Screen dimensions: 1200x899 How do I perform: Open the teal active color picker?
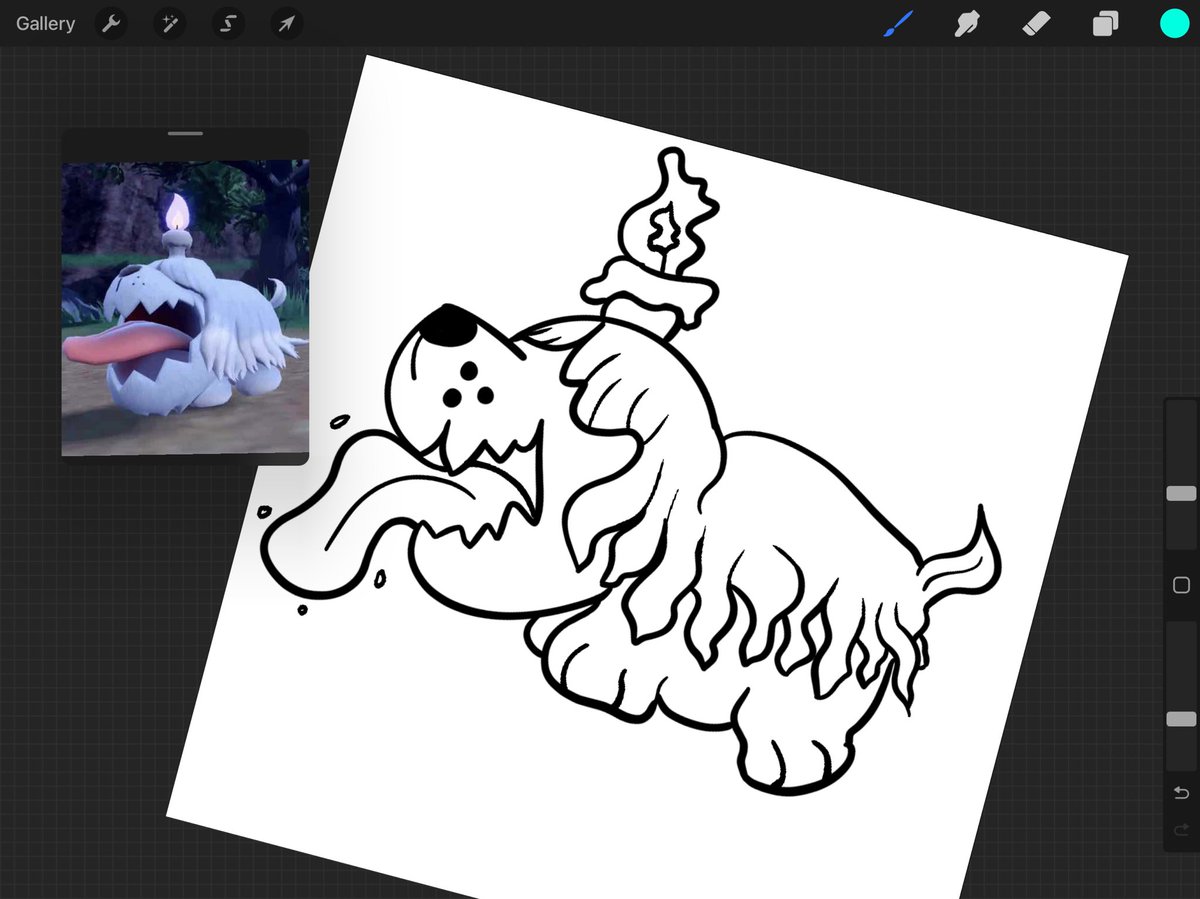[1173, 24]
